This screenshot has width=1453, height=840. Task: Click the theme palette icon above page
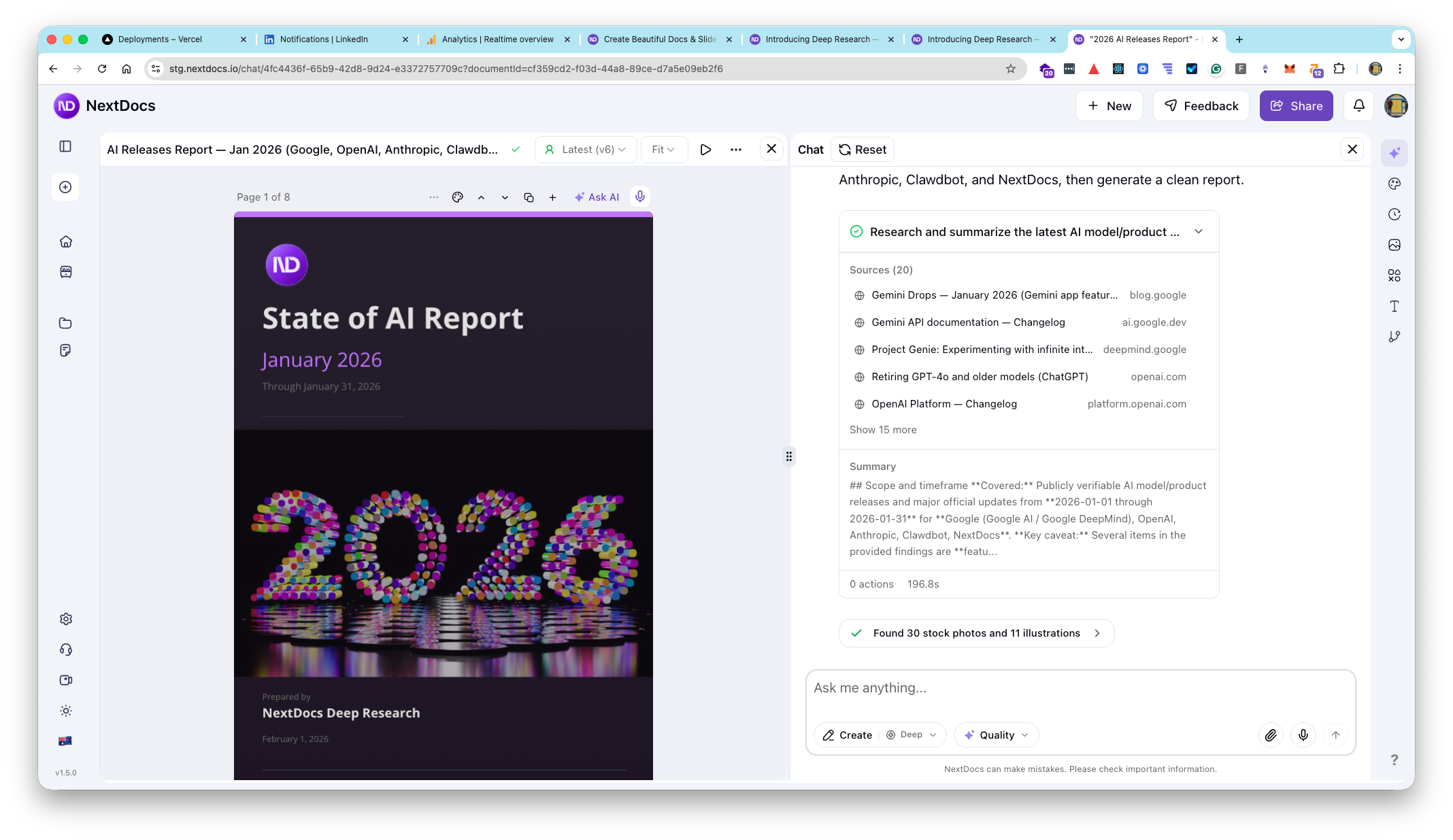tap(458, 197)
